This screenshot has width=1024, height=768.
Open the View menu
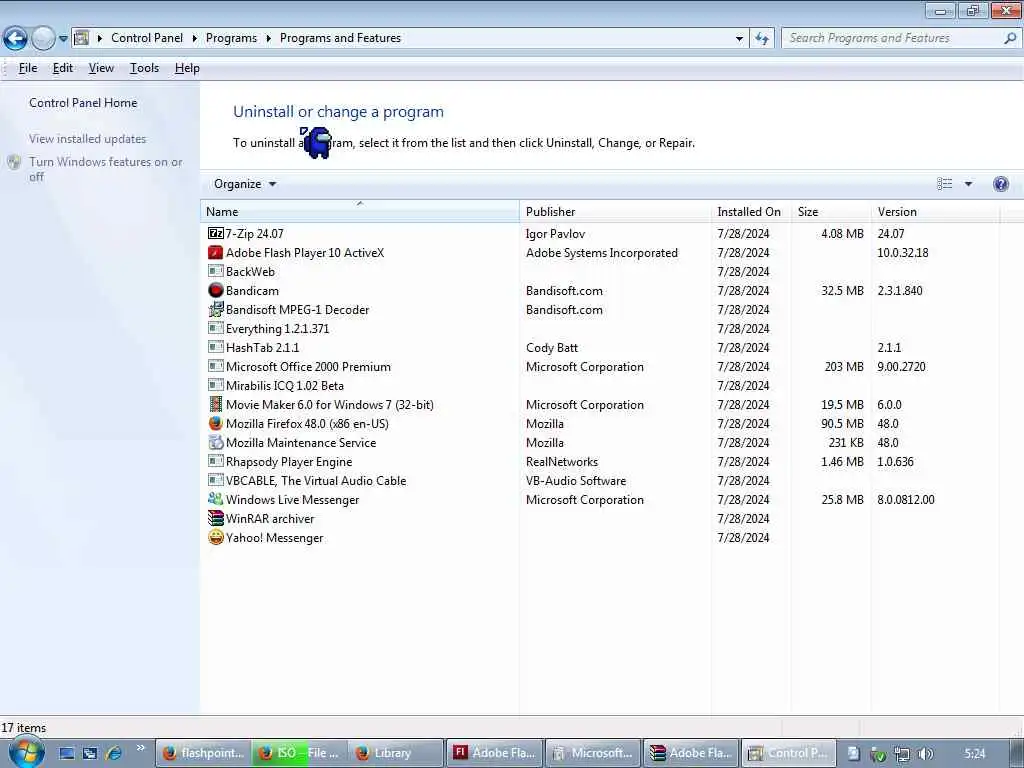(x=101, y=68)
